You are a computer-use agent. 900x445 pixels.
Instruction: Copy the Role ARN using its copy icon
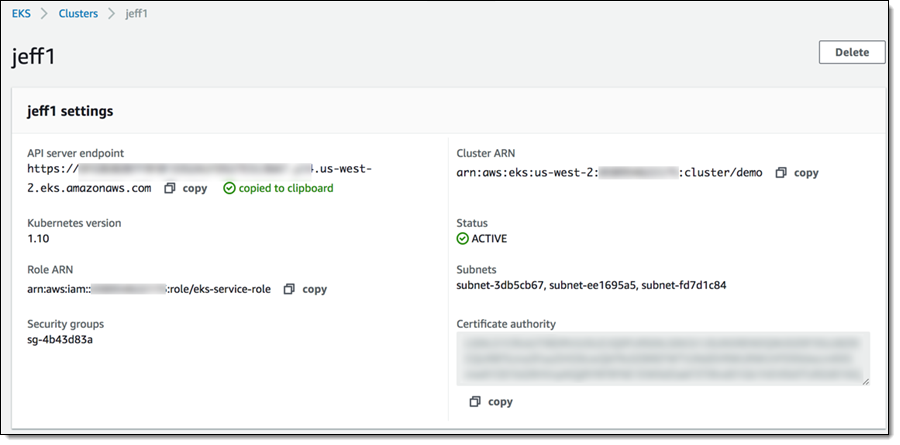(x=289, y=289)
